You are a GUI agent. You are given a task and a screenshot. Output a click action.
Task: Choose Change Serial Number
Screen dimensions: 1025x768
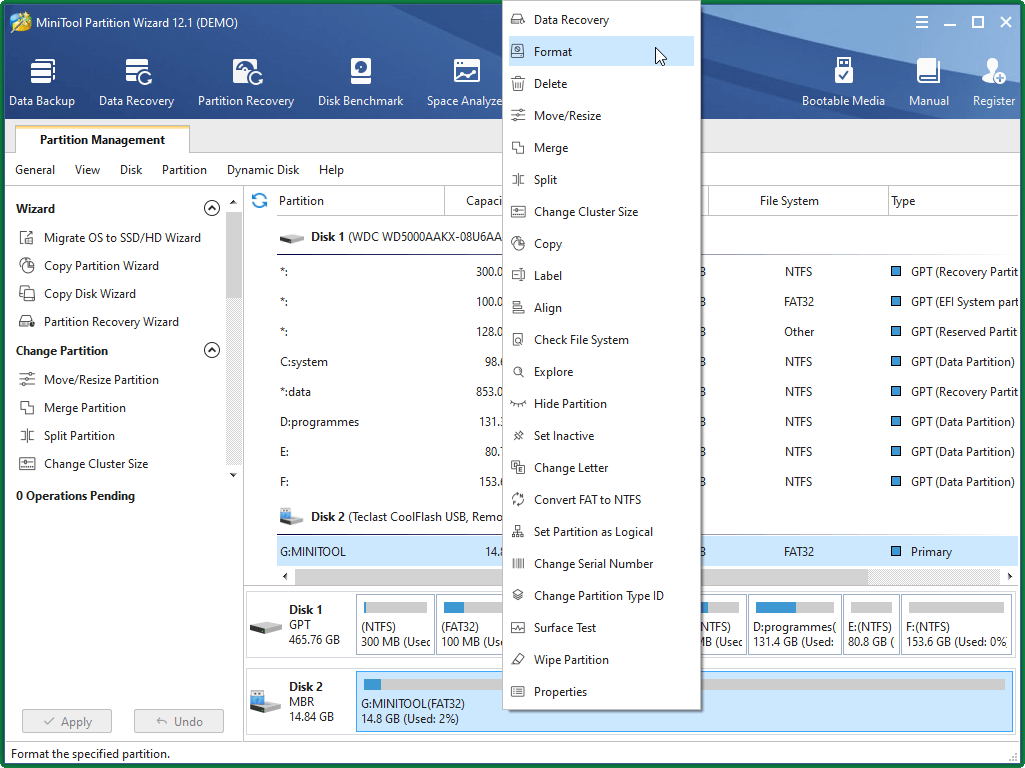point(601,564)
